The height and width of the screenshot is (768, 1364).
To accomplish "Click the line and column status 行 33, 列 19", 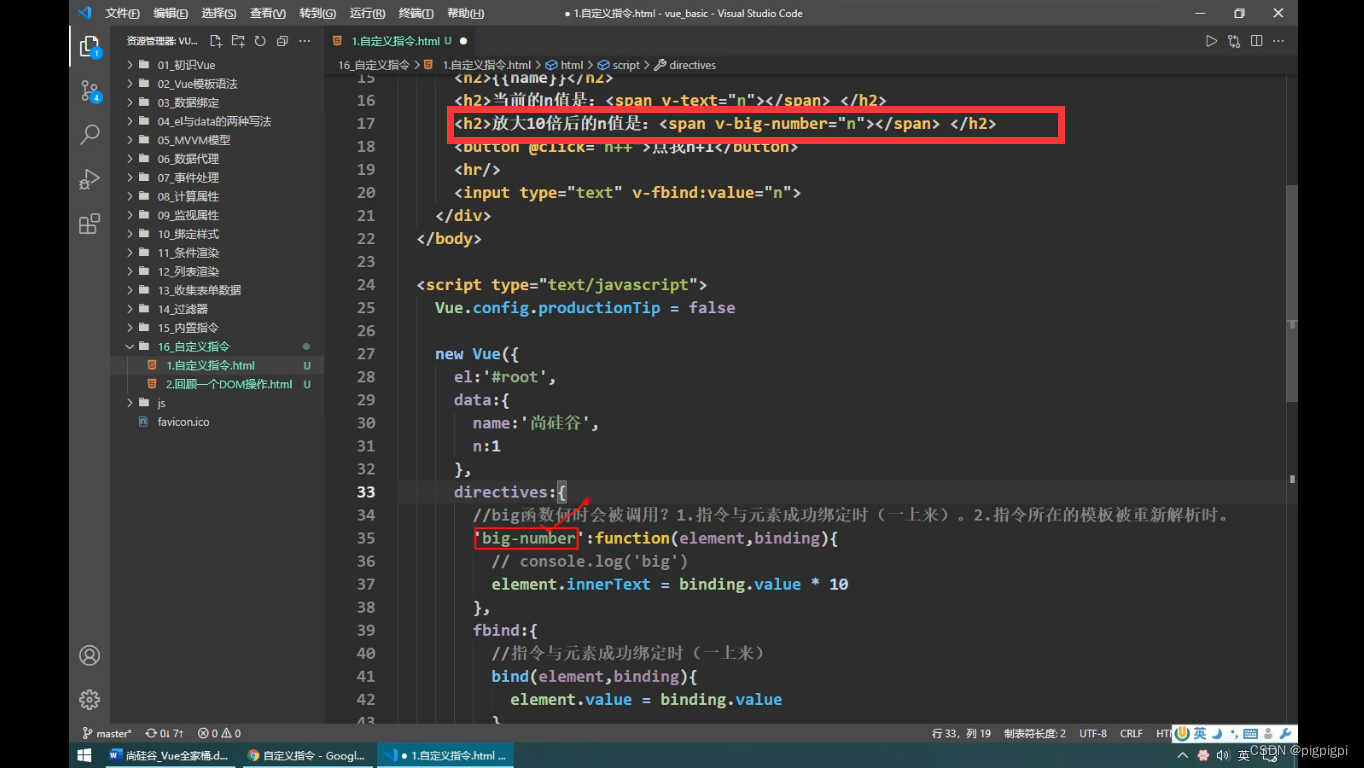I will (x=961, y=733).
